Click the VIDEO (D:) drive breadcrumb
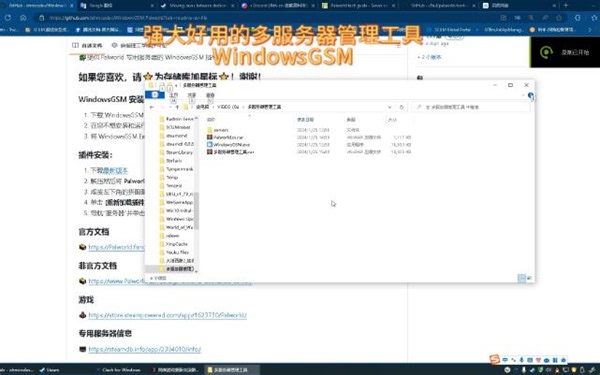 (228, 107)
